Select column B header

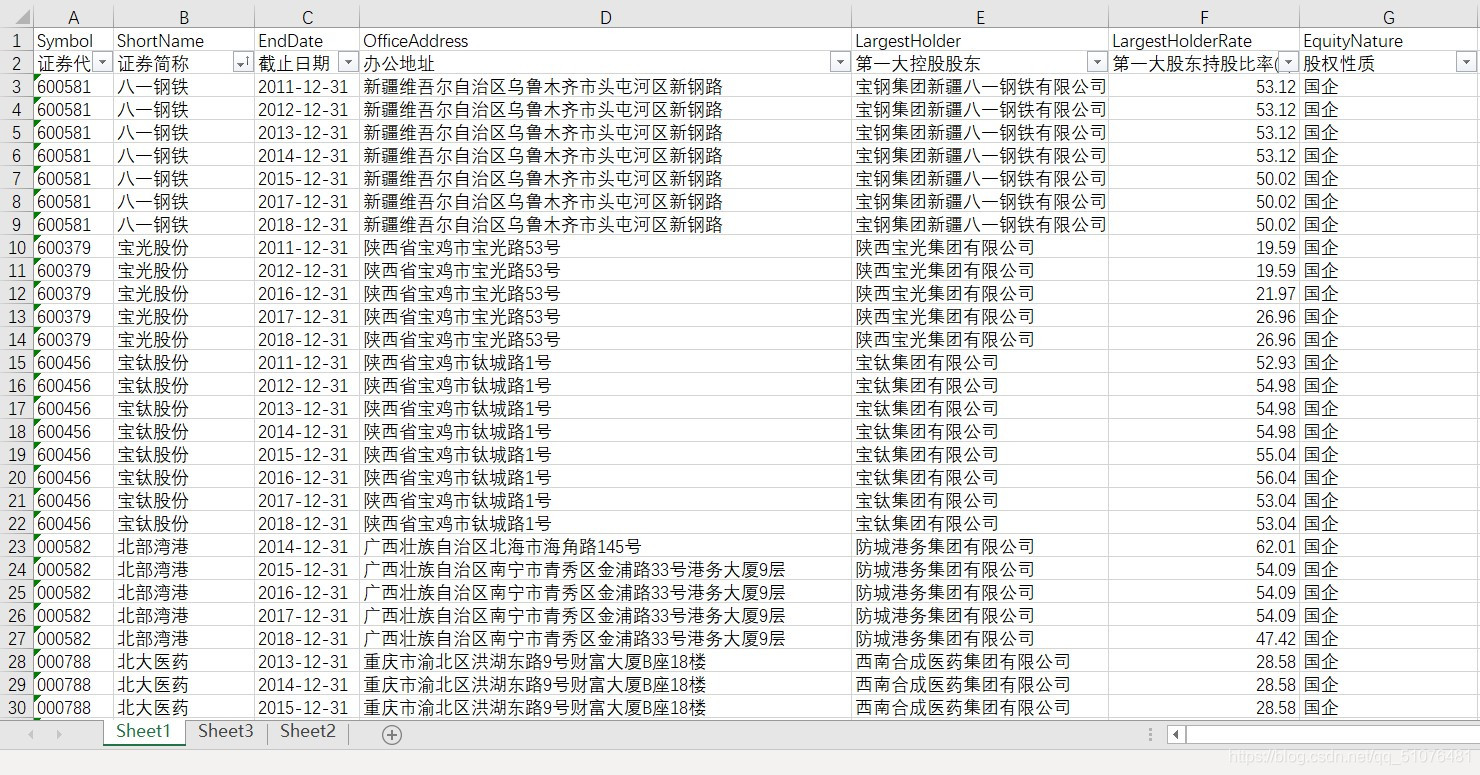point(184,17)
